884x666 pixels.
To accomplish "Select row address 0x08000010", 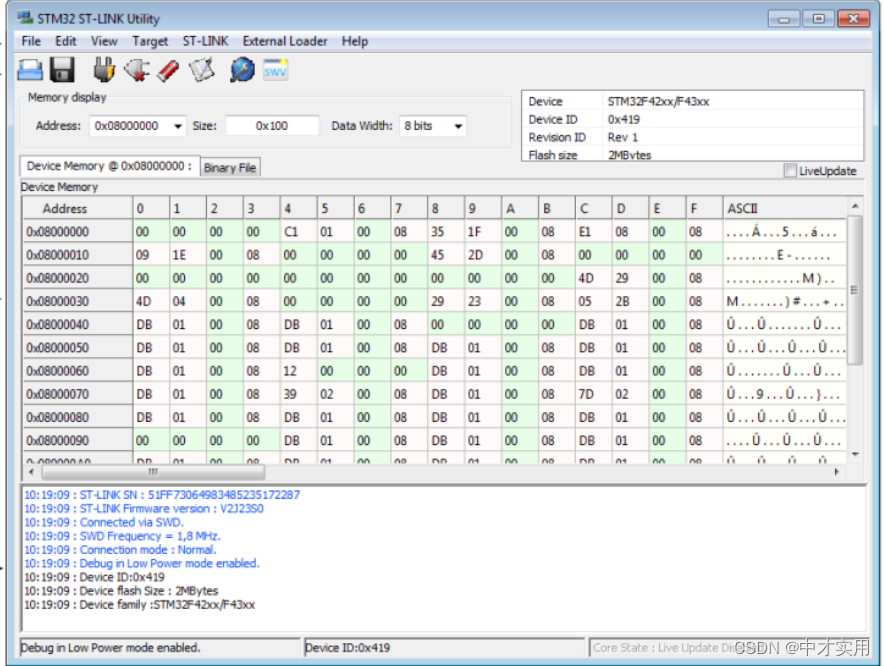I will (77, 255).
